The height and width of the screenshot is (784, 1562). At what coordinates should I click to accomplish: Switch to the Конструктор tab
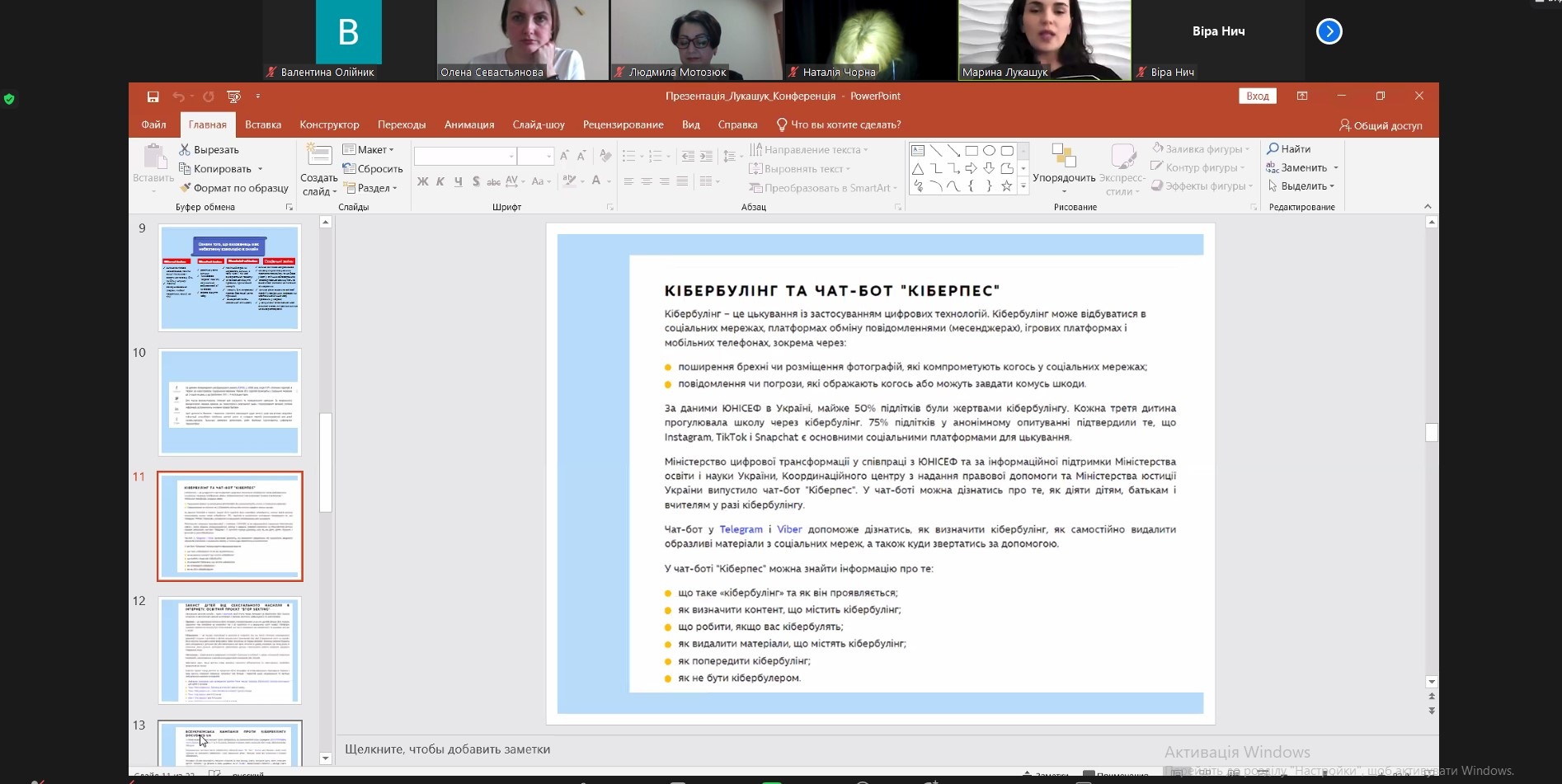(329, 124)
